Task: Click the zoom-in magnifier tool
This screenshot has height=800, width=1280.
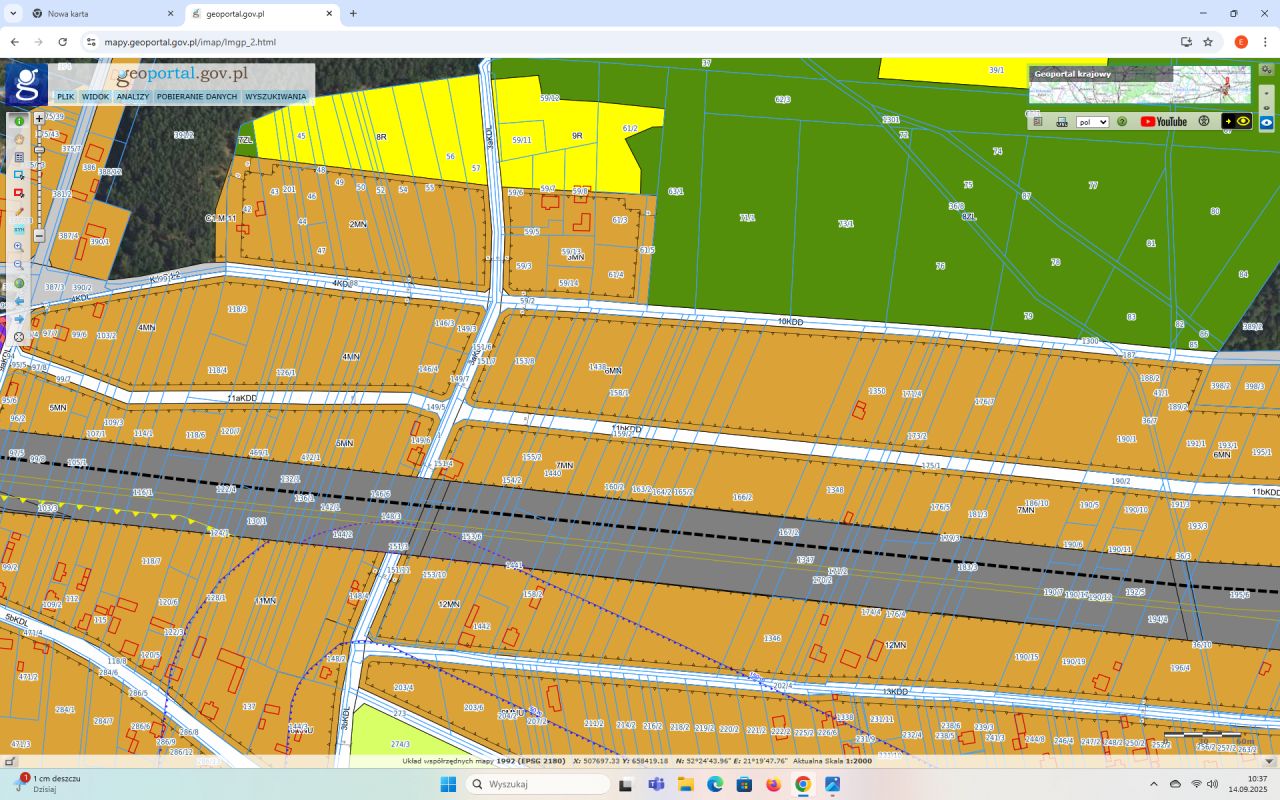Action: pyautogui.click(x=19, y=247)
